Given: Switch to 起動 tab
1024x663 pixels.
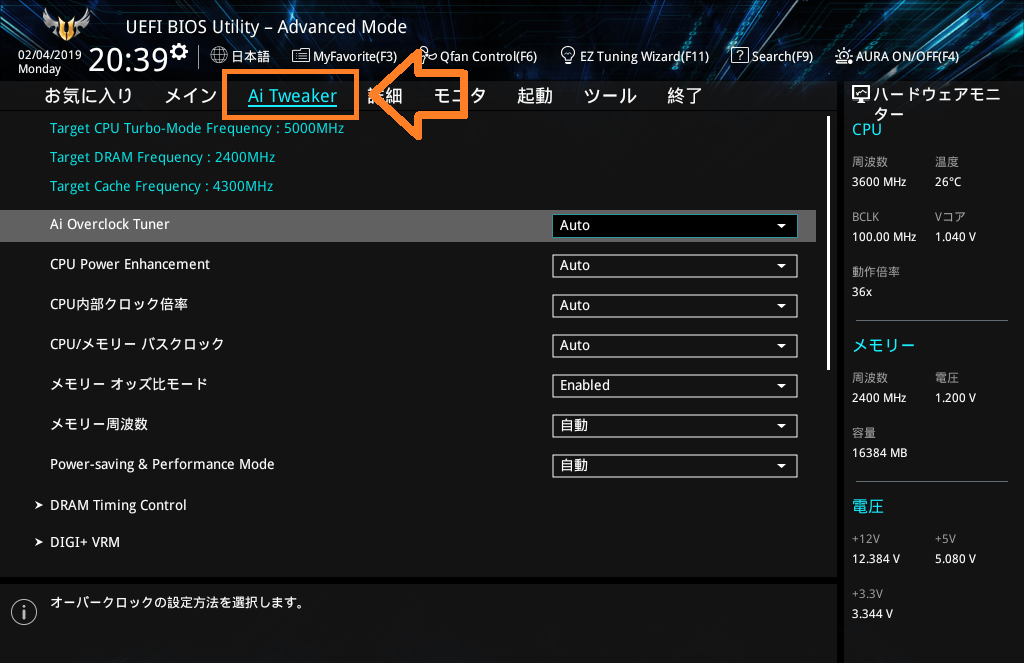Looking at the screenshot, I should [x=535, y=95].
